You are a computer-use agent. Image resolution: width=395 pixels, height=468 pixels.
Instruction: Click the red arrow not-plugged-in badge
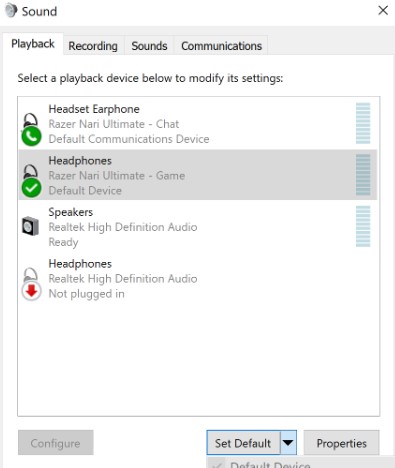tap(31, 291)
